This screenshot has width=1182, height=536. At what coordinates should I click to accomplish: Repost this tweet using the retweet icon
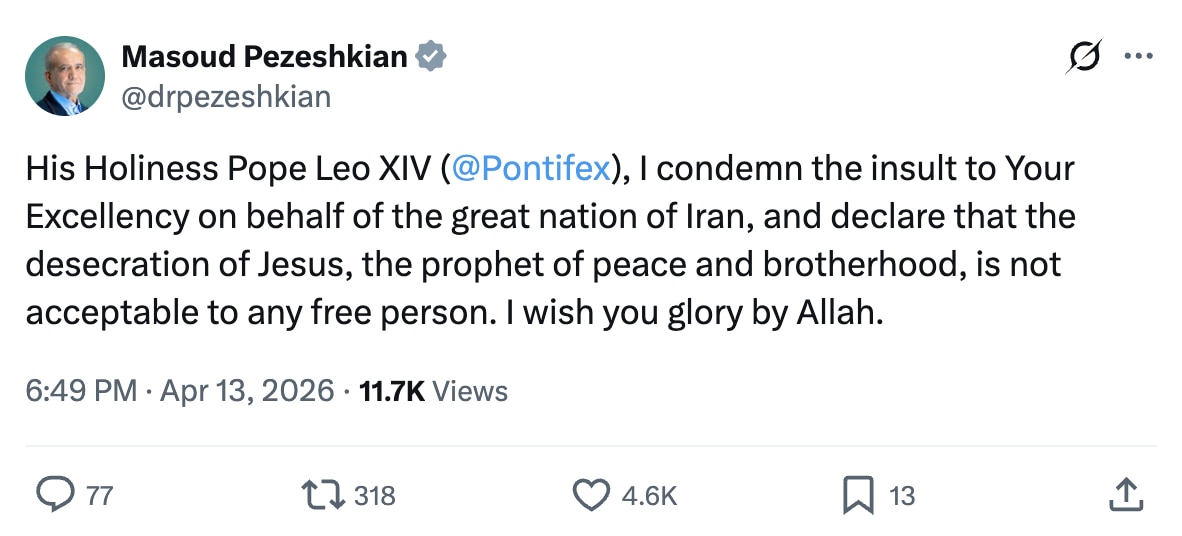pyautogui.click(x=323, y=495)
